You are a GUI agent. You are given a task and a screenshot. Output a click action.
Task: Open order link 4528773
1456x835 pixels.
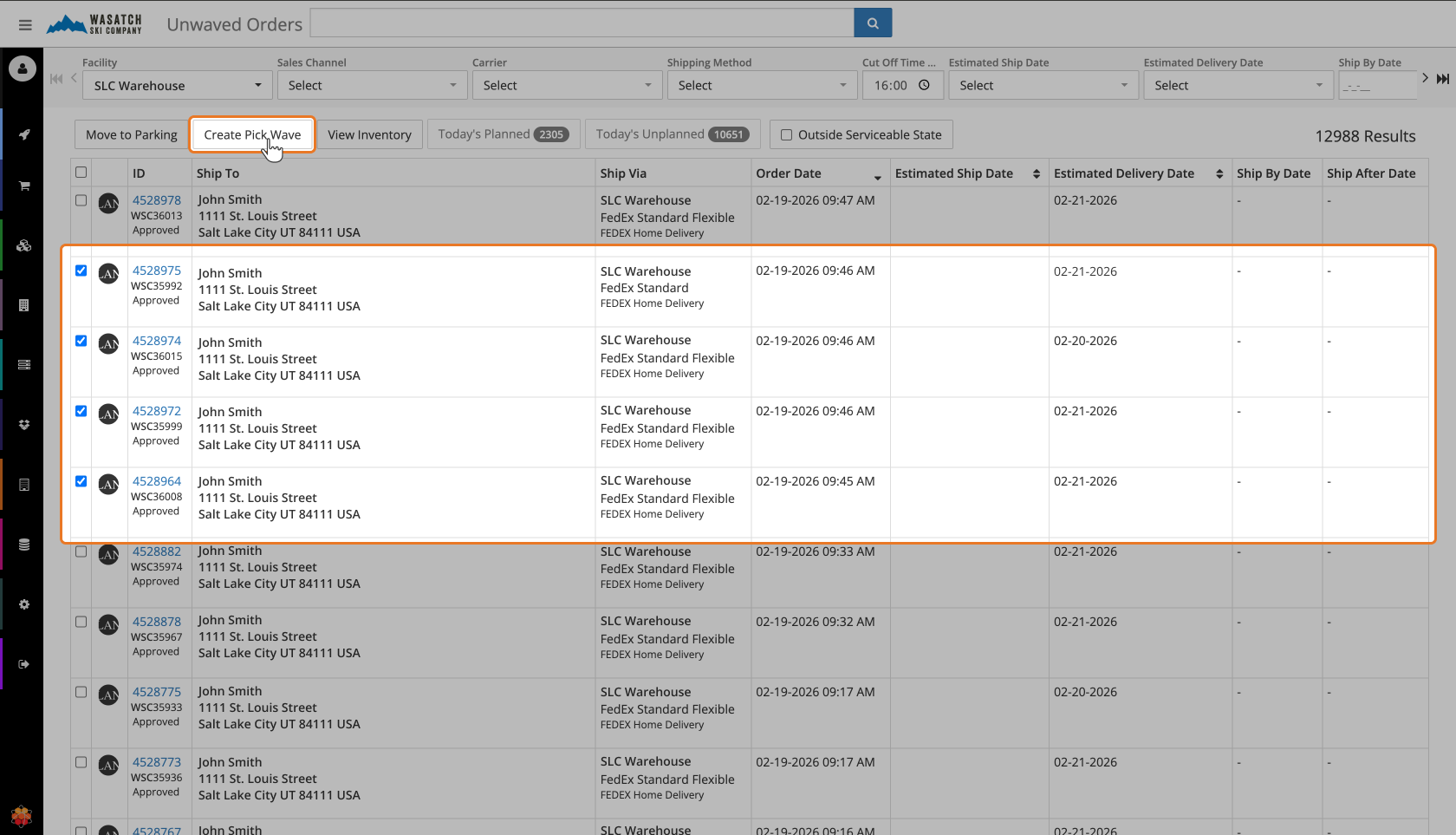(x=157, y=762)
